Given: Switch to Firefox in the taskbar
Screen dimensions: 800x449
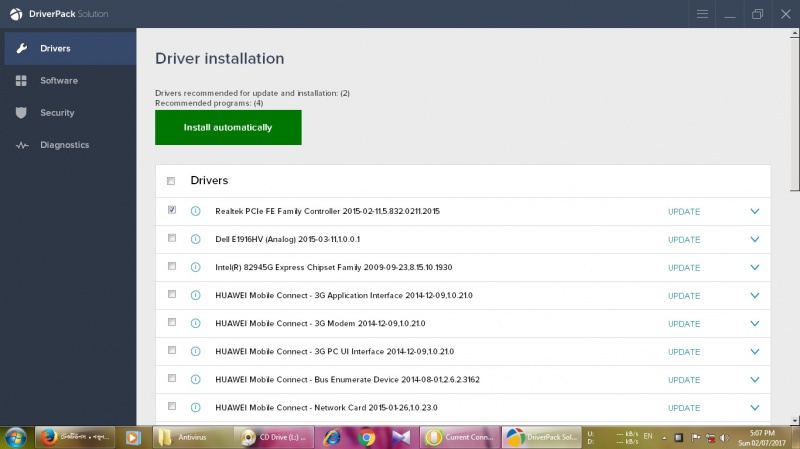Looking at the screenshot, I should click(75, 437).
